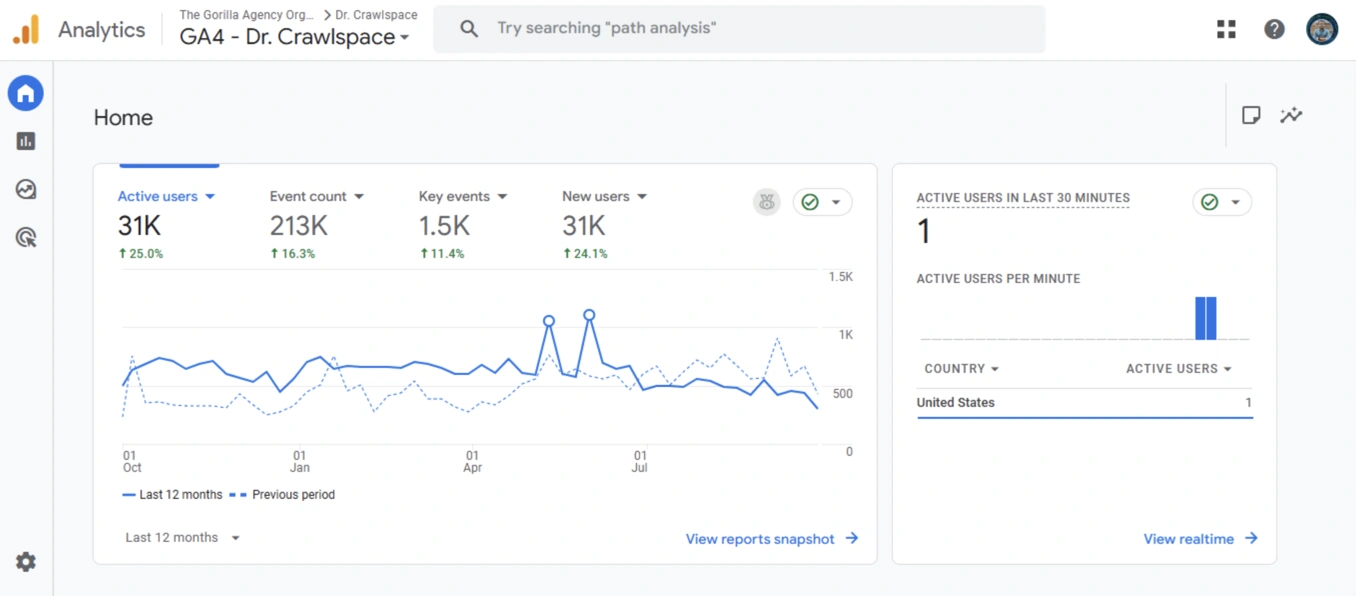Open the account profile avatar
1357x596 pixels.
click(x=1322, y=29)
